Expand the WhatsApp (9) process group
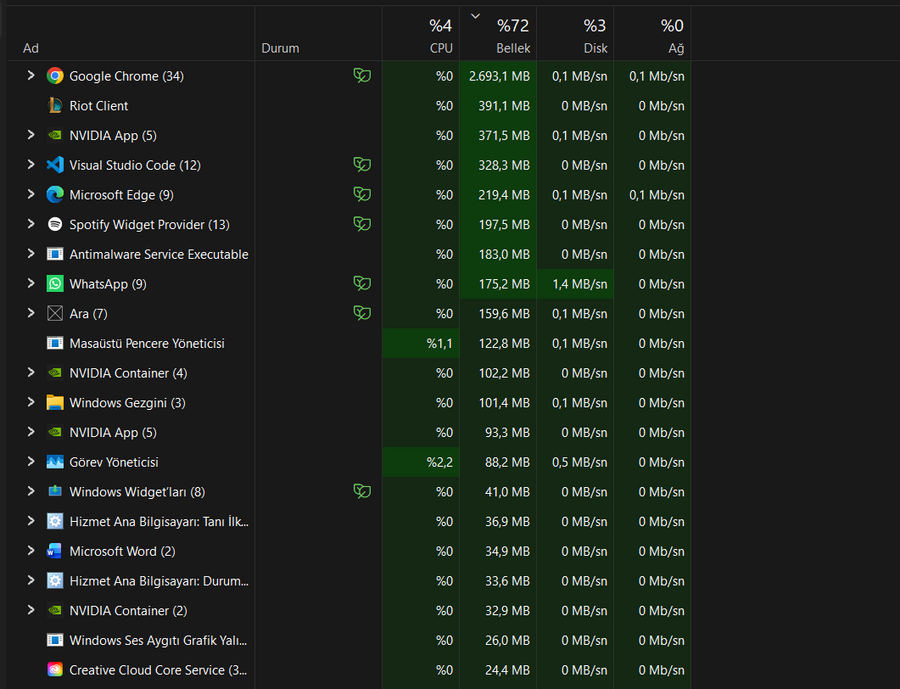The height and width of the screenshot is (689, 900). (31, 283)
